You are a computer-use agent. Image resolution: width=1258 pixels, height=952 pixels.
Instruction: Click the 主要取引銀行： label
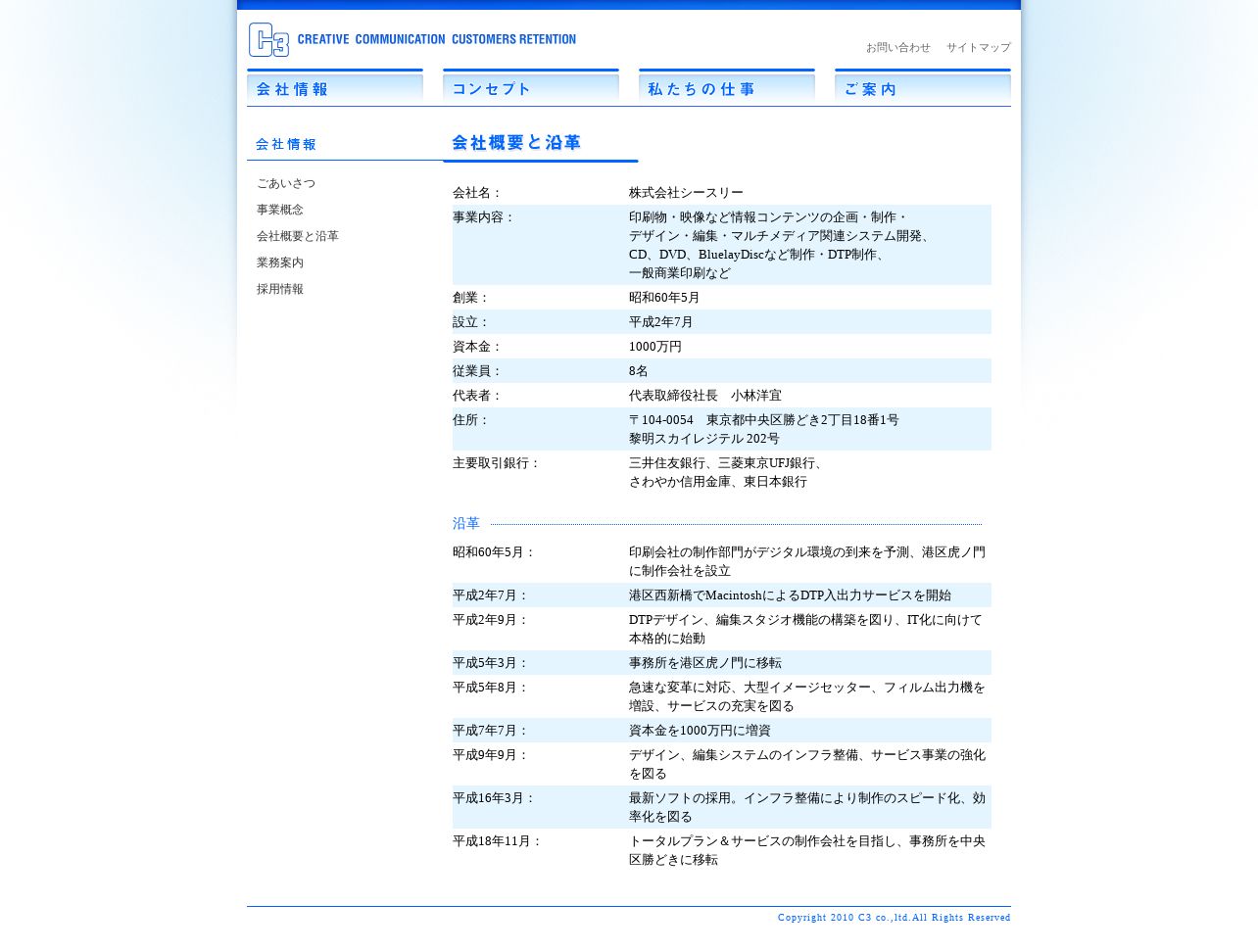(x=497, y=463)
